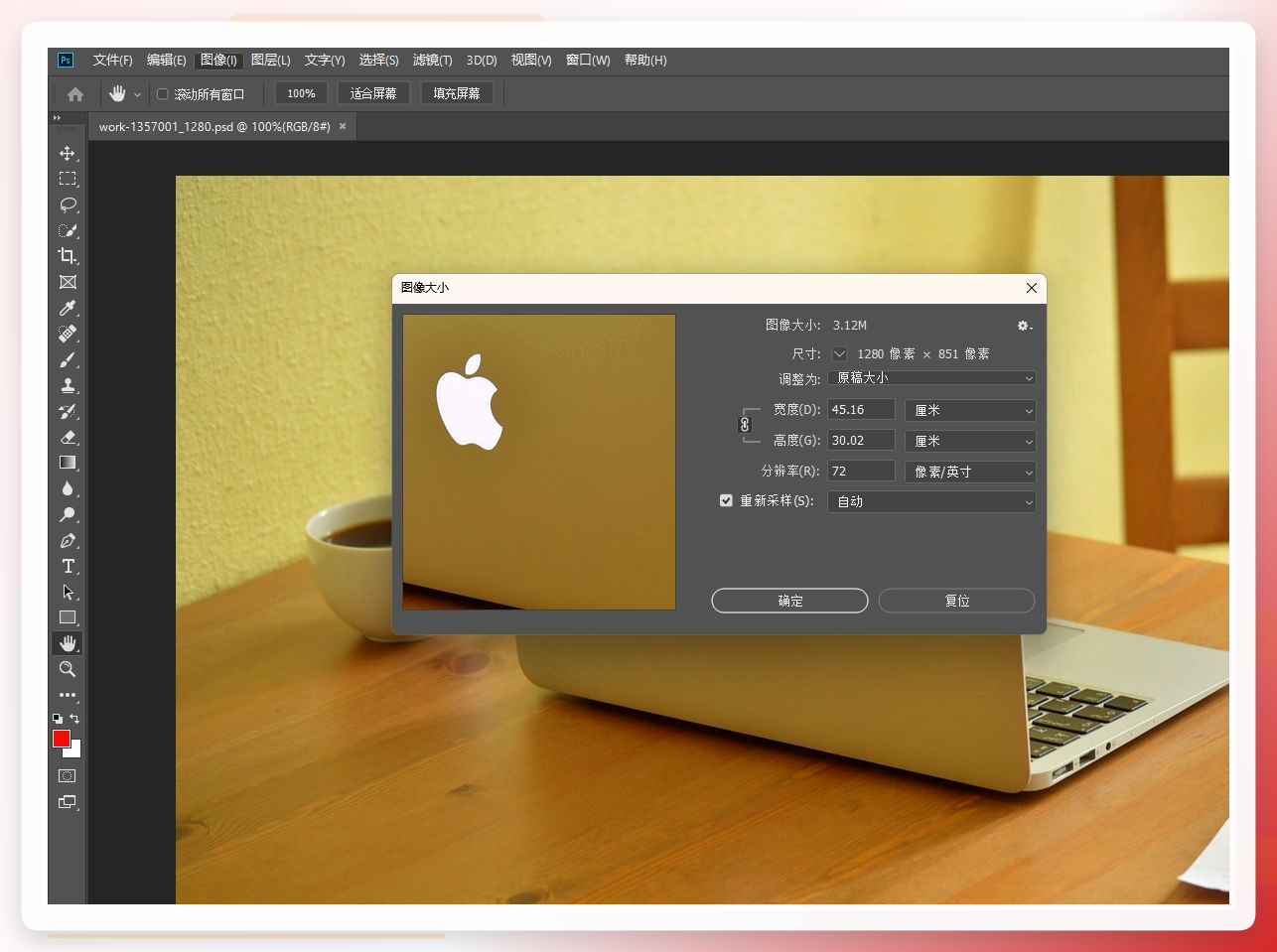Expand the 尺寸 unit chevron

pyautogui.click(x=839, y=353)
